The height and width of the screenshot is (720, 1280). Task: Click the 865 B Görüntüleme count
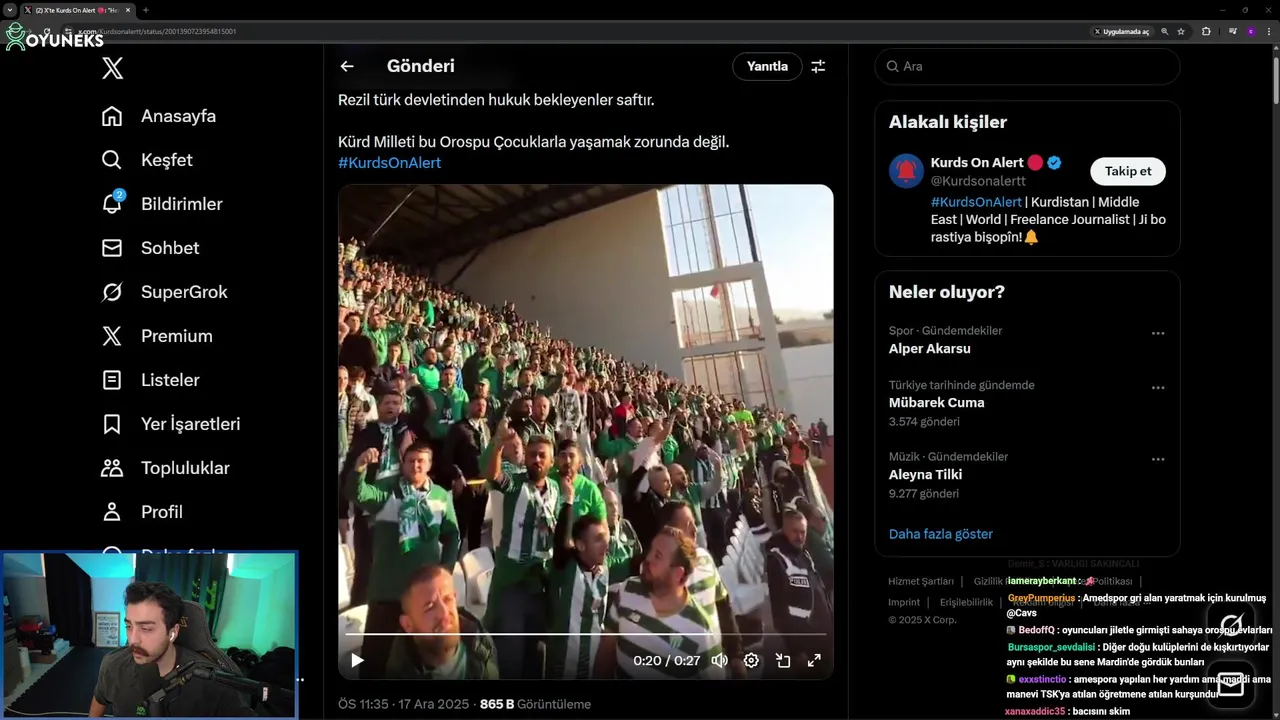coord(535,704)
